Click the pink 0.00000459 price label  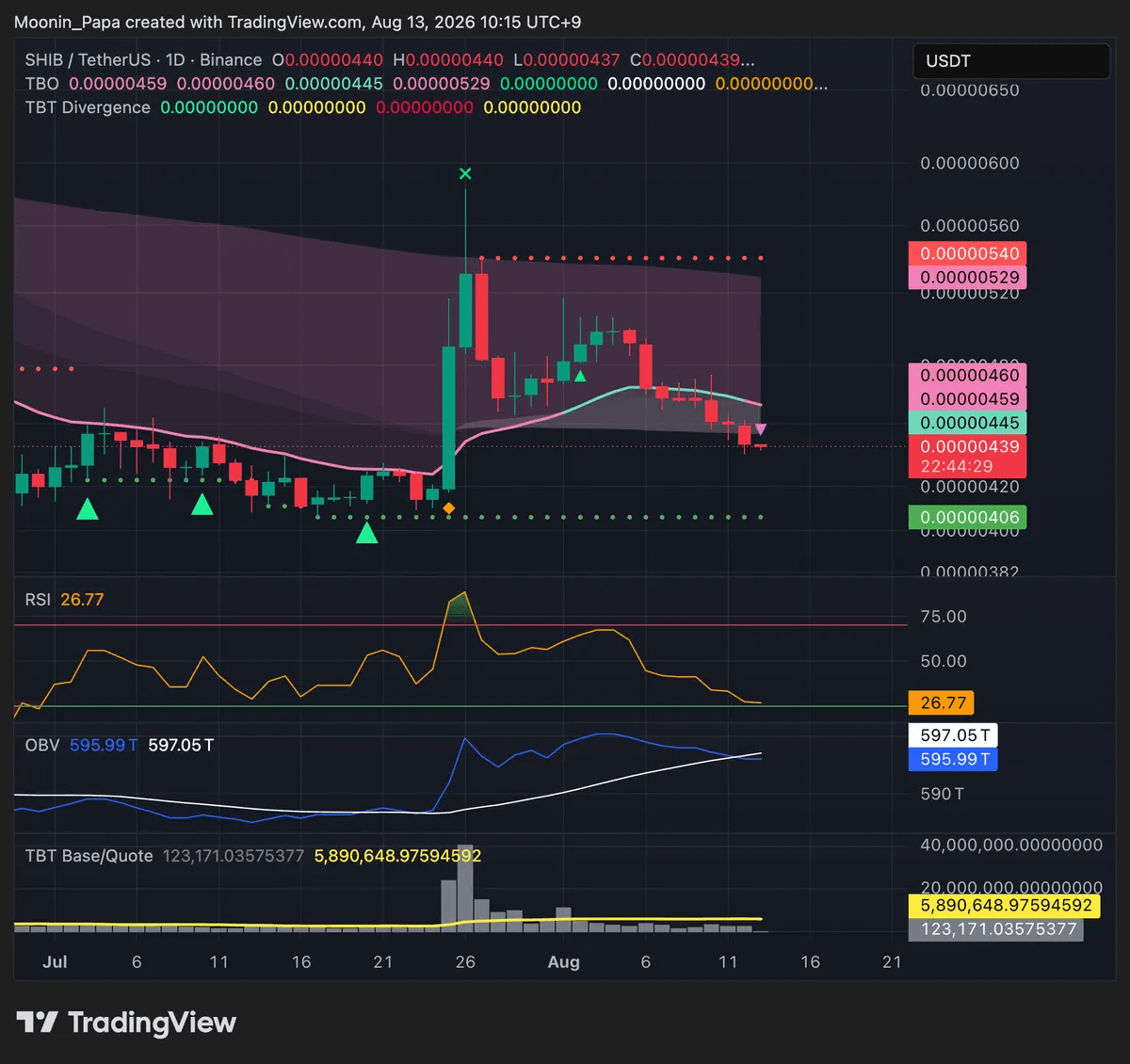click(968, 399)
